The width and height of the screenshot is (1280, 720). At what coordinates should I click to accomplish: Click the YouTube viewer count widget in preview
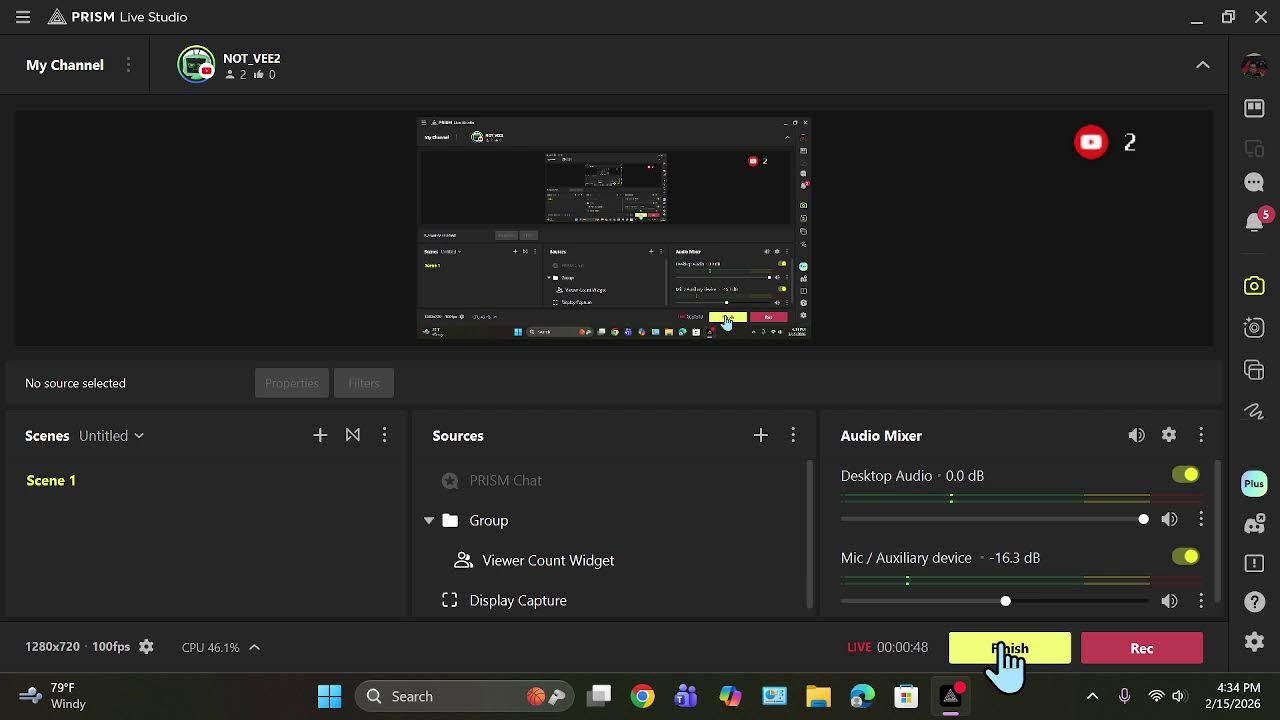point(1106,142)
